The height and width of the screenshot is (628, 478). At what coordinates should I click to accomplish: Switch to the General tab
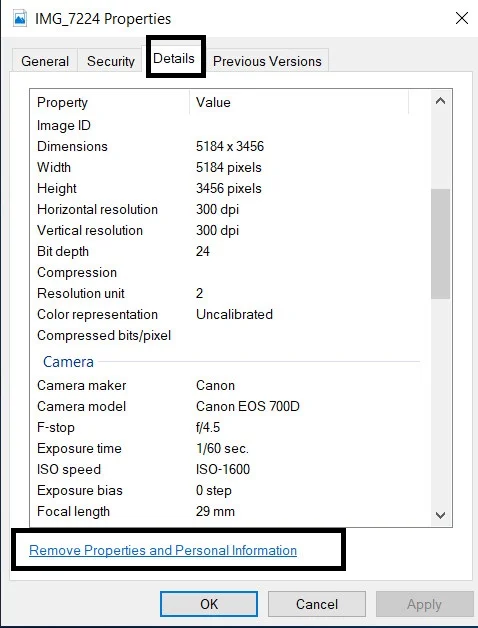(45, 61)
